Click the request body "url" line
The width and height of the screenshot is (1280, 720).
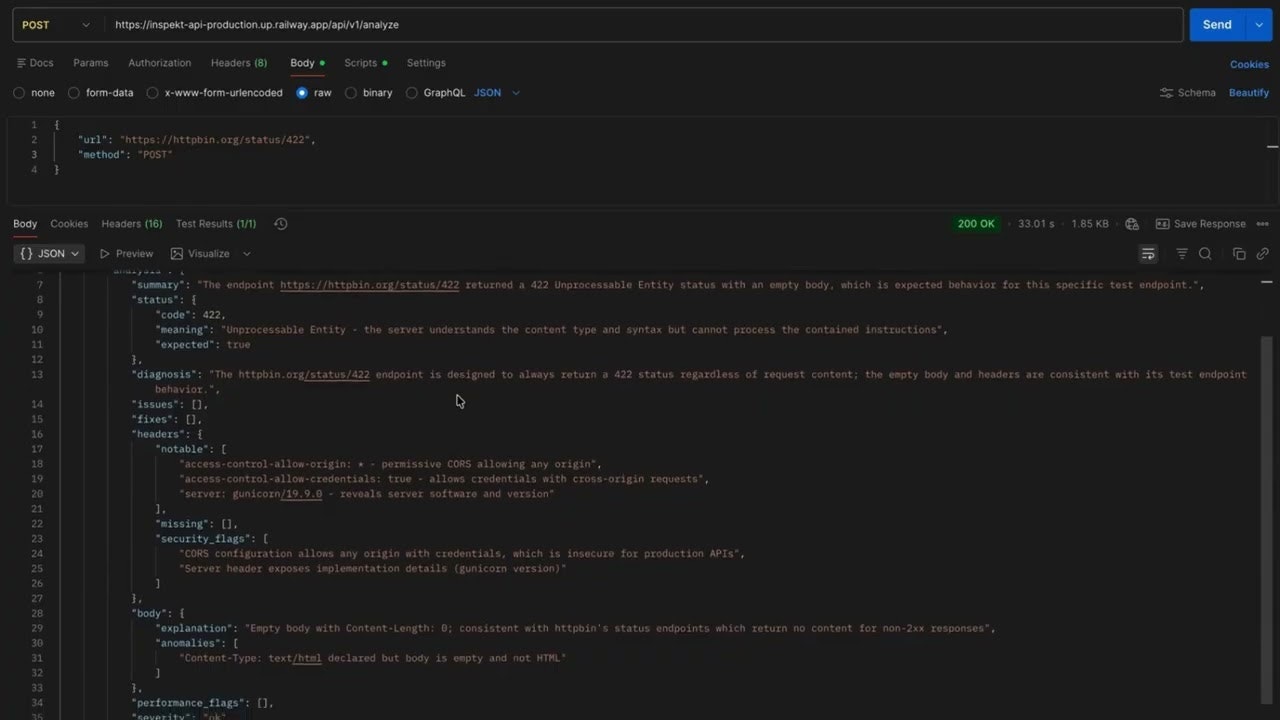(x=196, y=140)
